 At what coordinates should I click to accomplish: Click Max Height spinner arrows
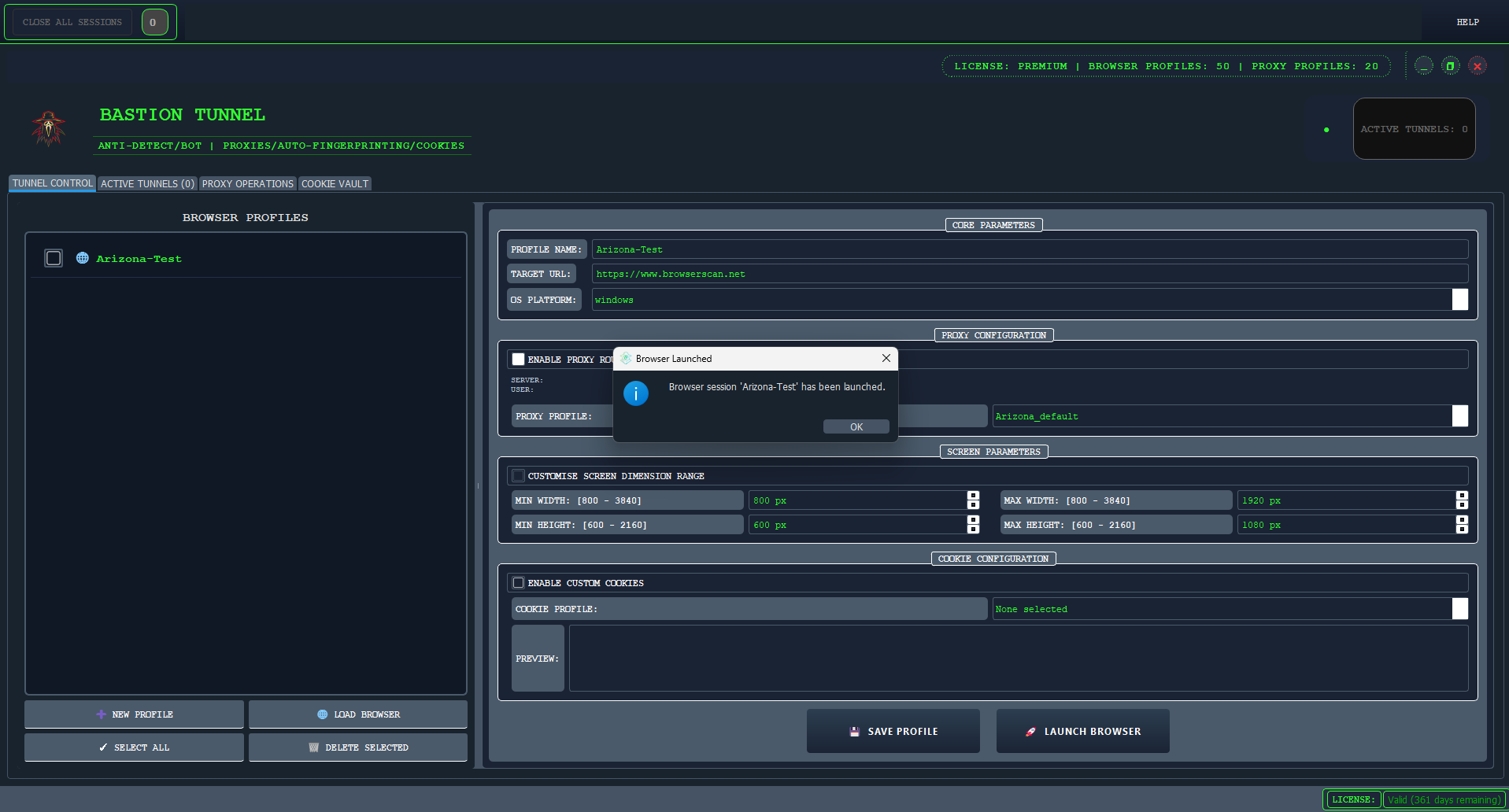pyautogui.click(x=1462, y=525)
